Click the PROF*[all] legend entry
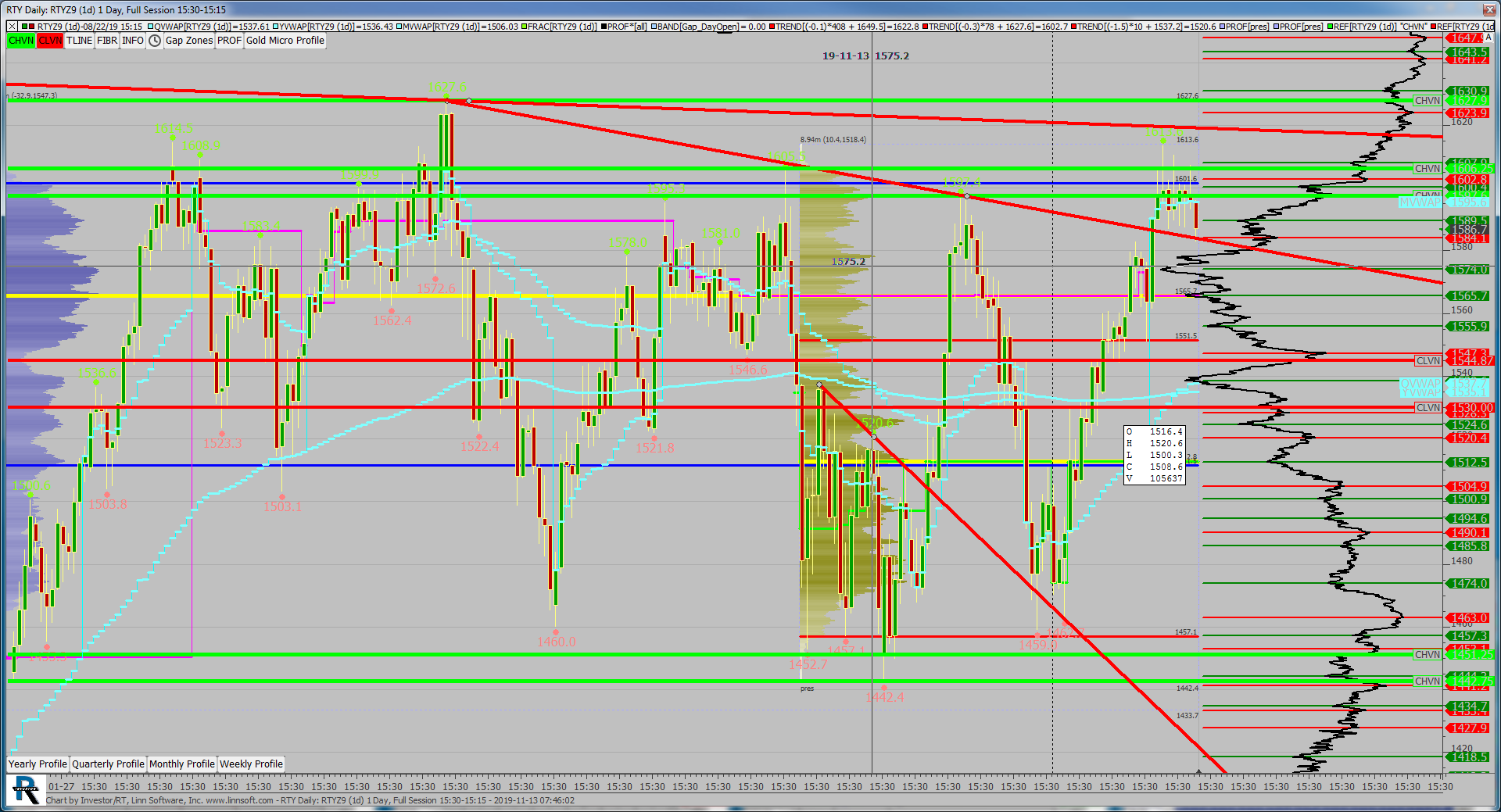The image size is (1501, 812). point(624,27)
